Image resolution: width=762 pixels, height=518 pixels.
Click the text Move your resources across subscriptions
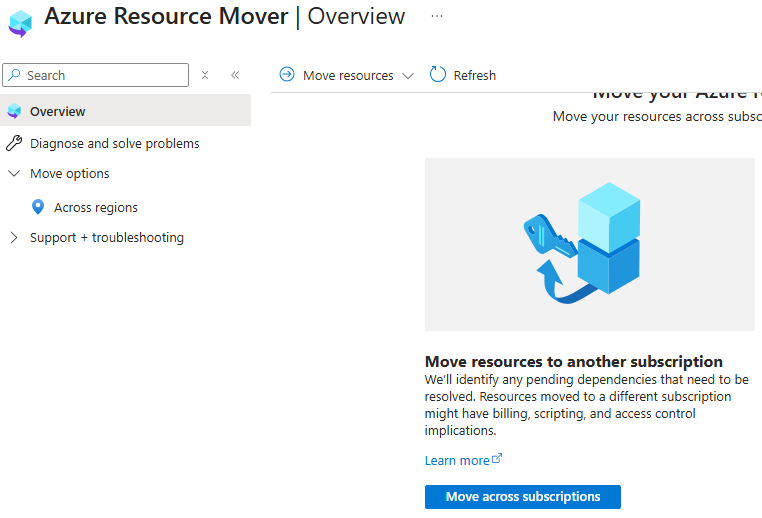(657, 117)
